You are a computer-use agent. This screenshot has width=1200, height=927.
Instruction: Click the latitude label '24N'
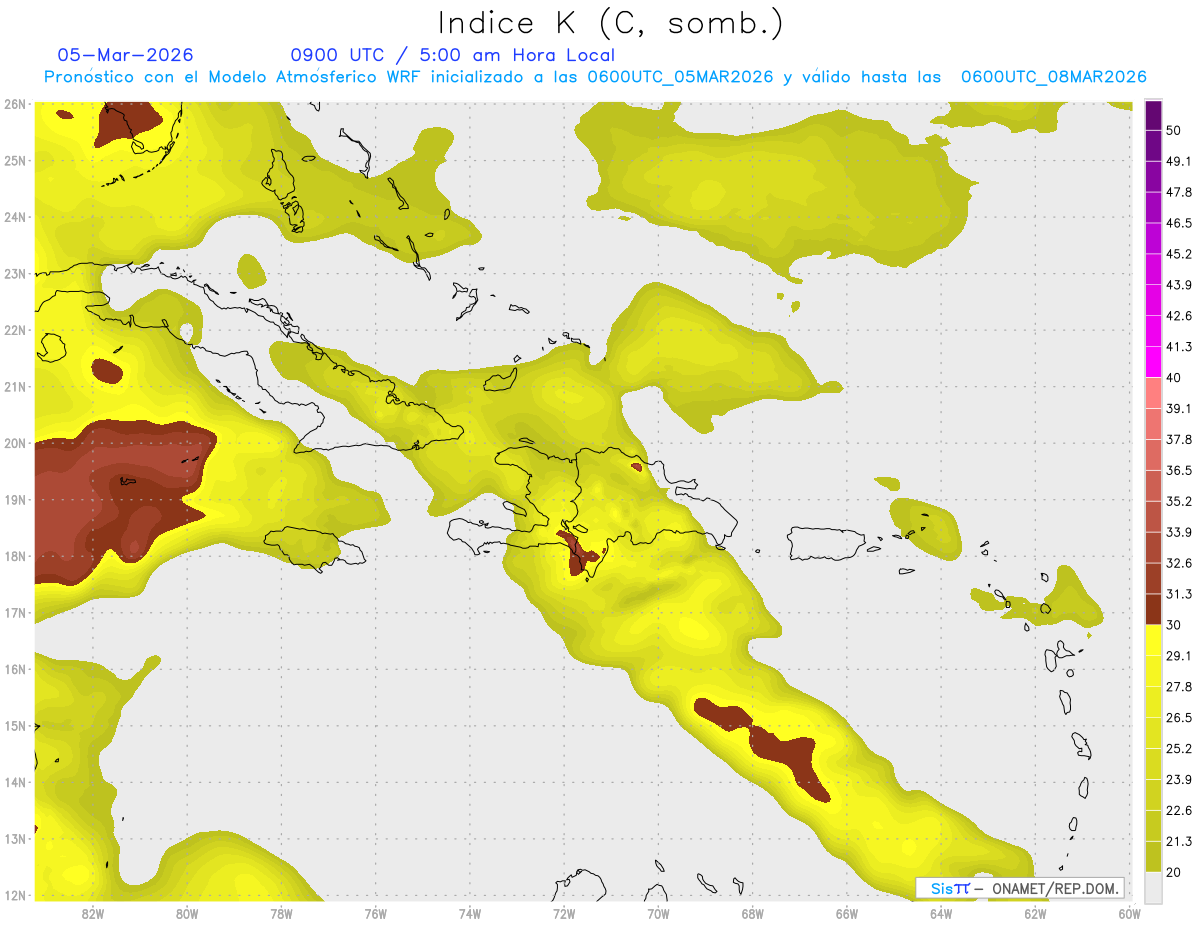click(14, 217)
